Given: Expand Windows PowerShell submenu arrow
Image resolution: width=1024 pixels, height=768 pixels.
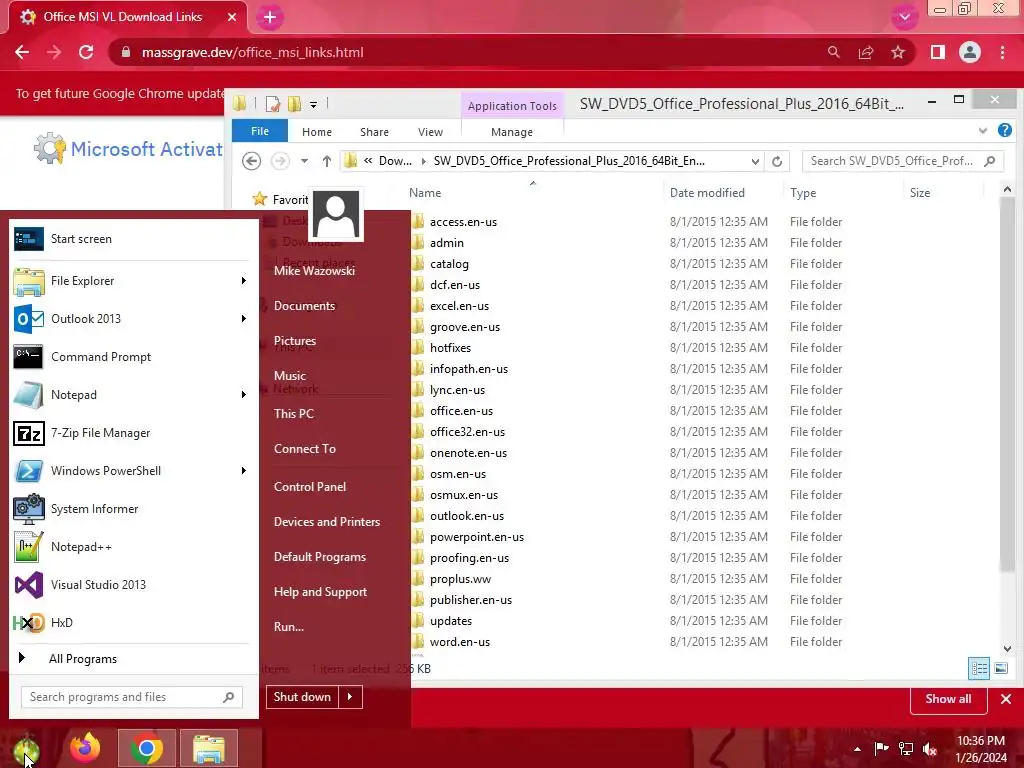Looking at the screenshot, I should [243, 471].
